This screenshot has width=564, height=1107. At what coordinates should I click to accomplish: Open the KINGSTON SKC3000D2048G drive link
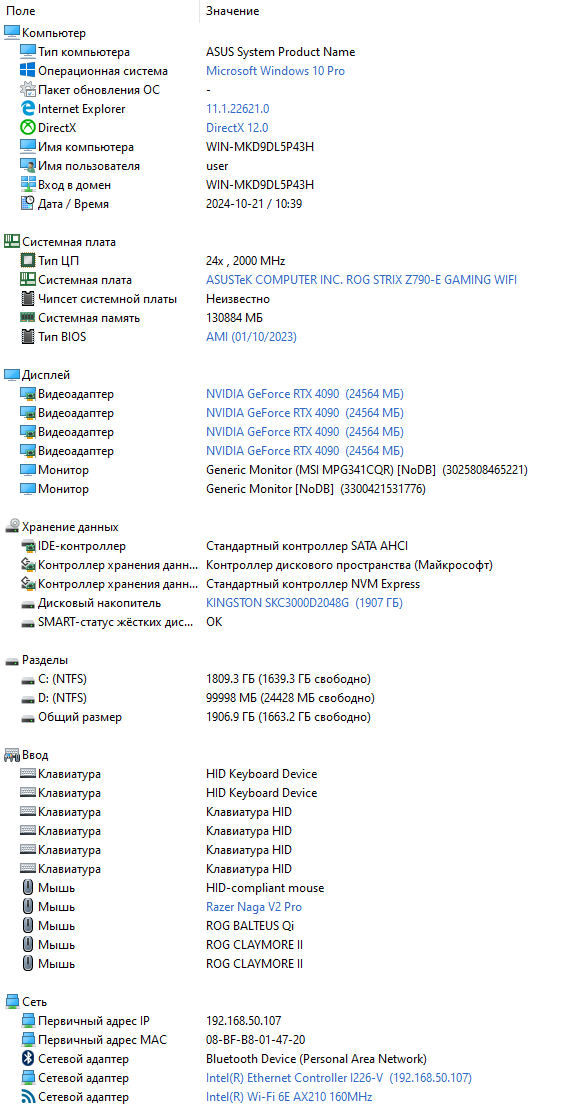(x=304, y=603)
